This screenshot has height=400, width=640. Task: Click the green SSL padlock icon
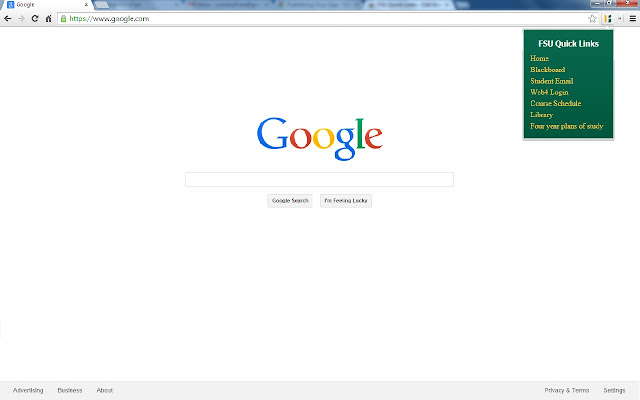coord(63,18)
